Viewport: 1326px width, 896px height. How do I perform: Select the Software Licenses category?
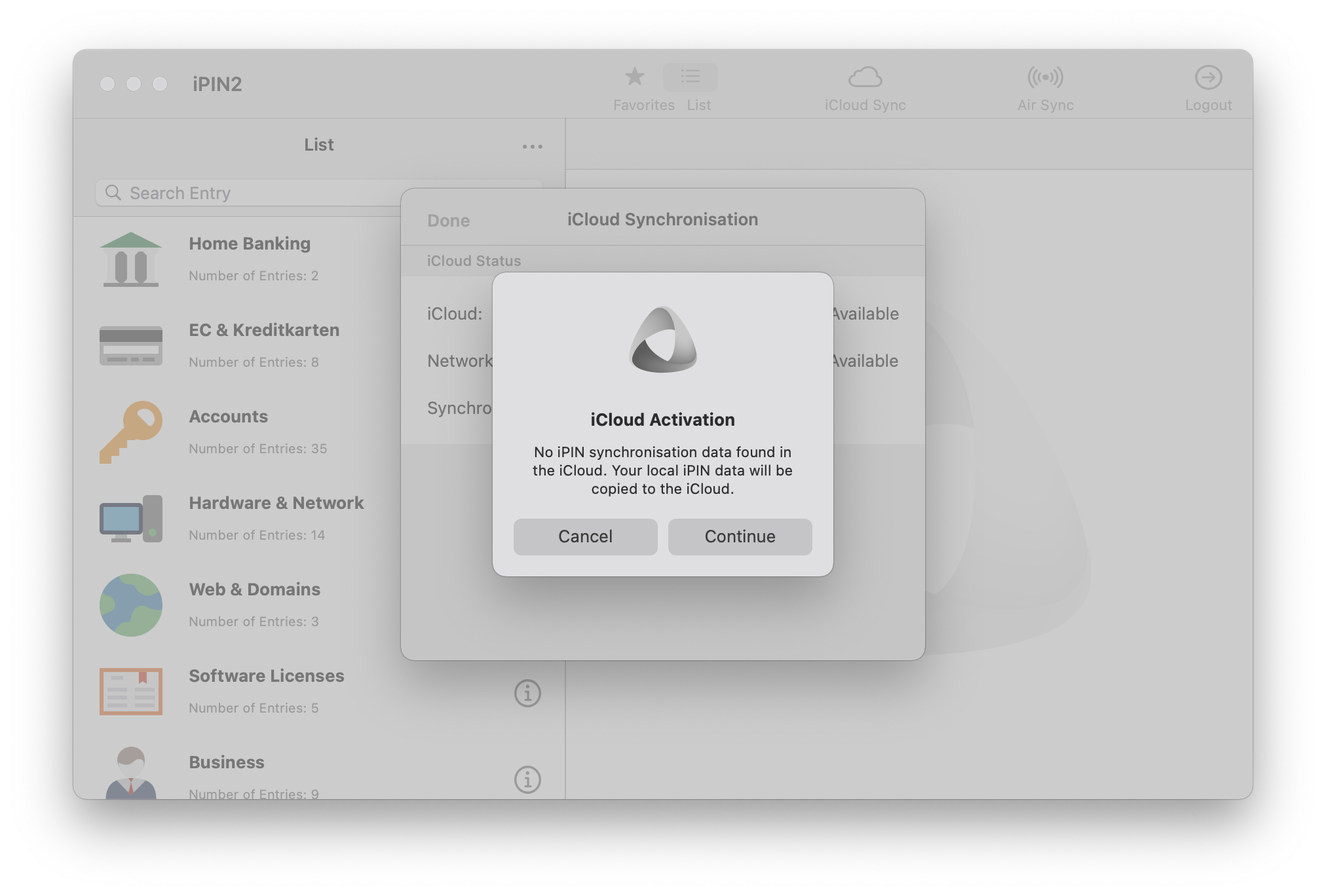click(x=266, y=676)
